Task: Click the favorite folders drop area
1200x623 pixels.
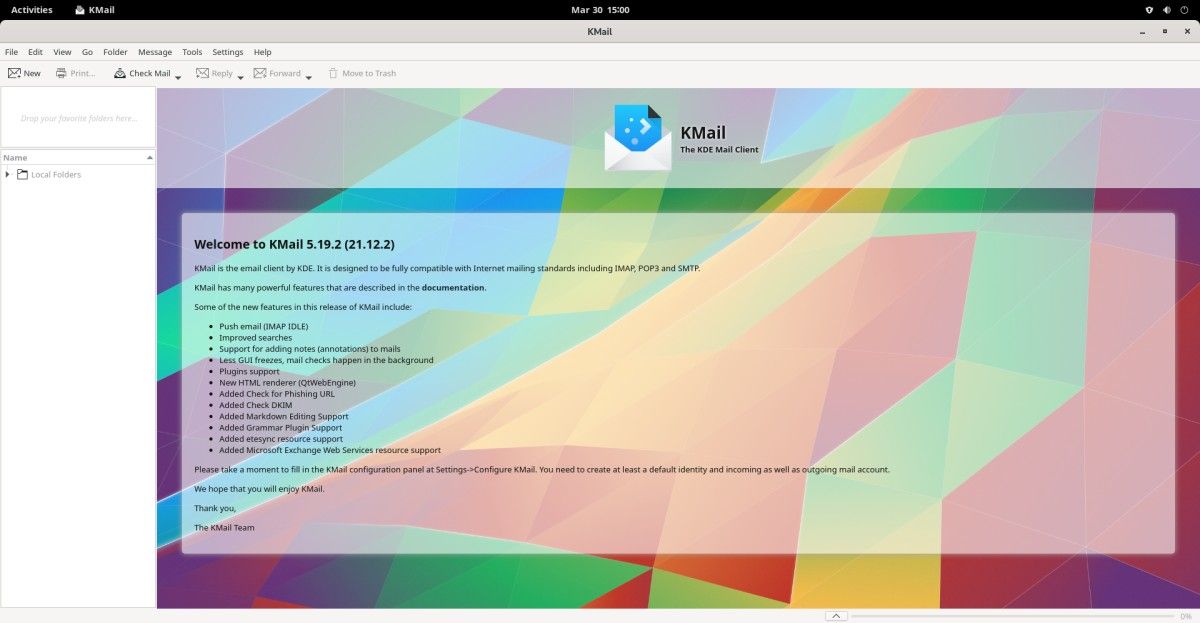Action: (x=78, y=118)
